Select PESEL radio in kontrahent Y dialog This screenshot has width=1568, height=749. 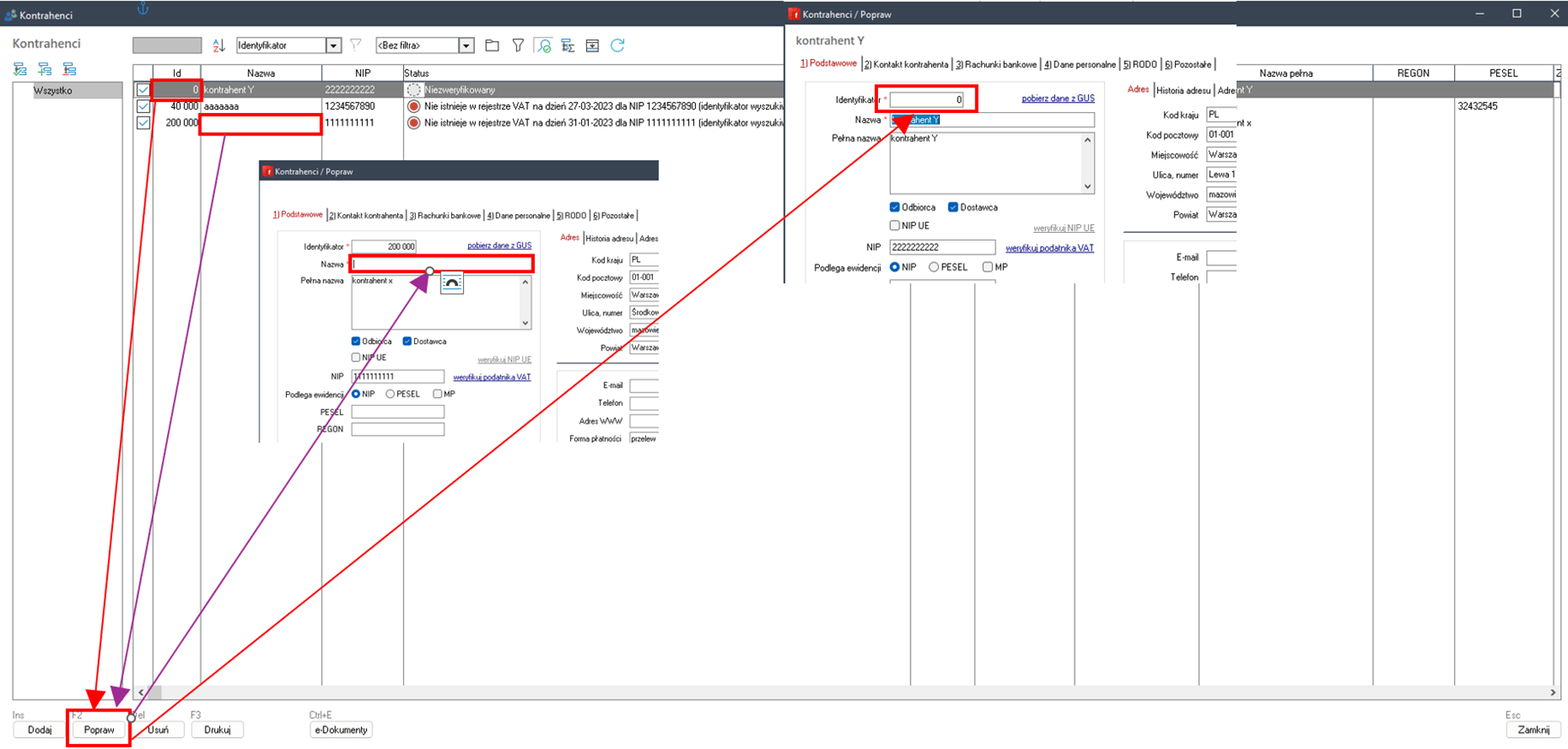[x=934, y=267]
